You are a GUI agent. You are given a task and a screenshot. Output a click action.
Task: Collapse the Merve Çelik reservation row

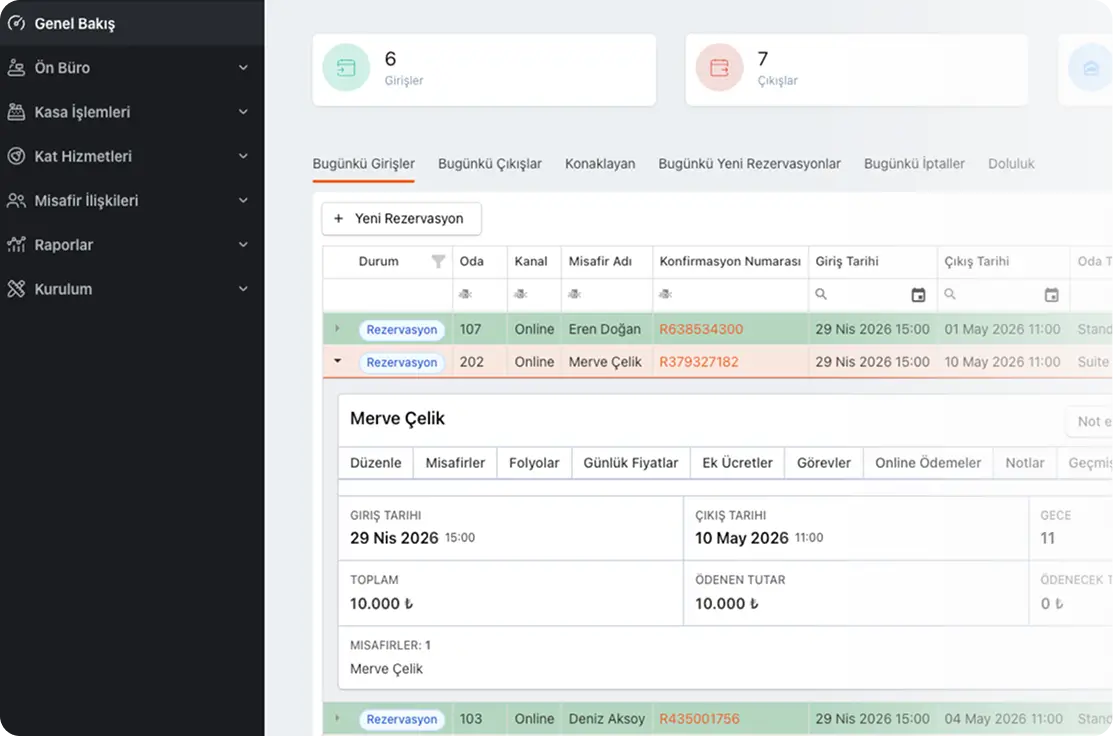tap(337, 361)
